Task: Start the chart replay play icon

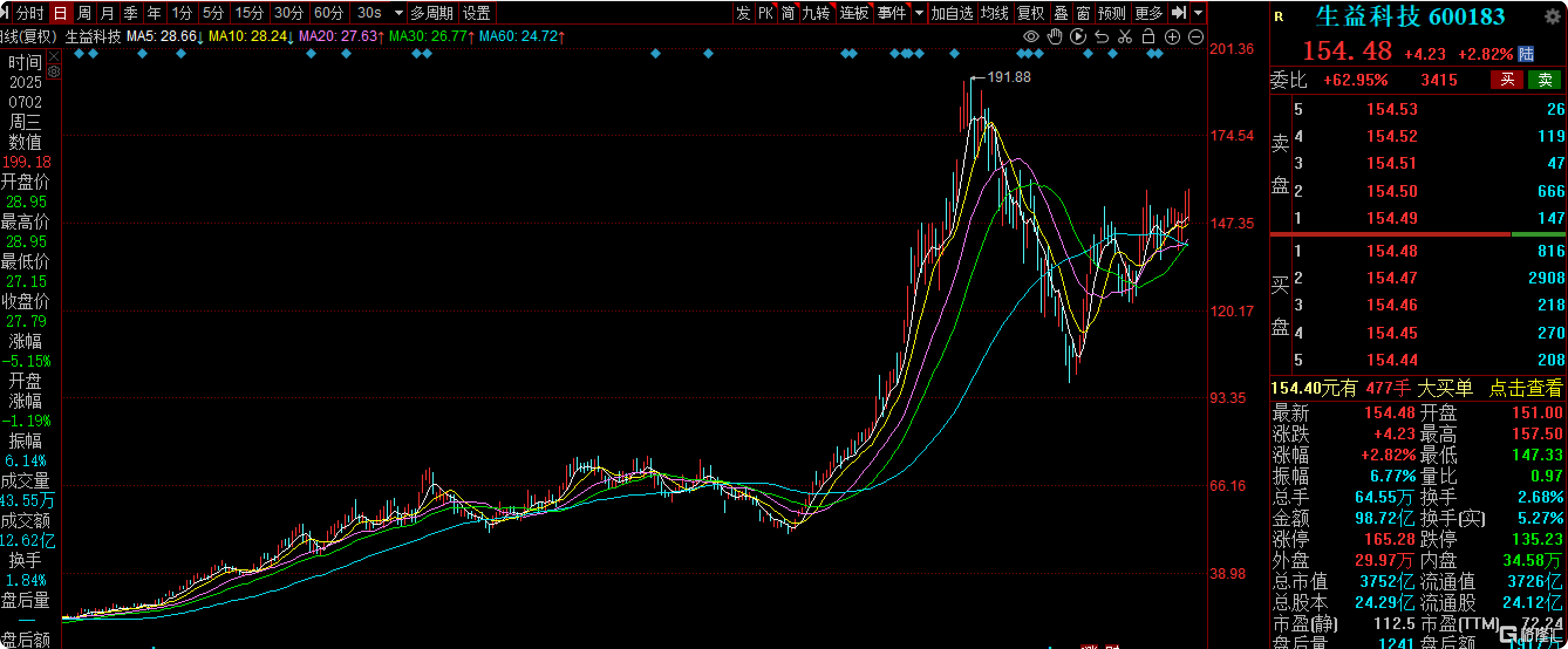Action: [x=1078, y=37]
